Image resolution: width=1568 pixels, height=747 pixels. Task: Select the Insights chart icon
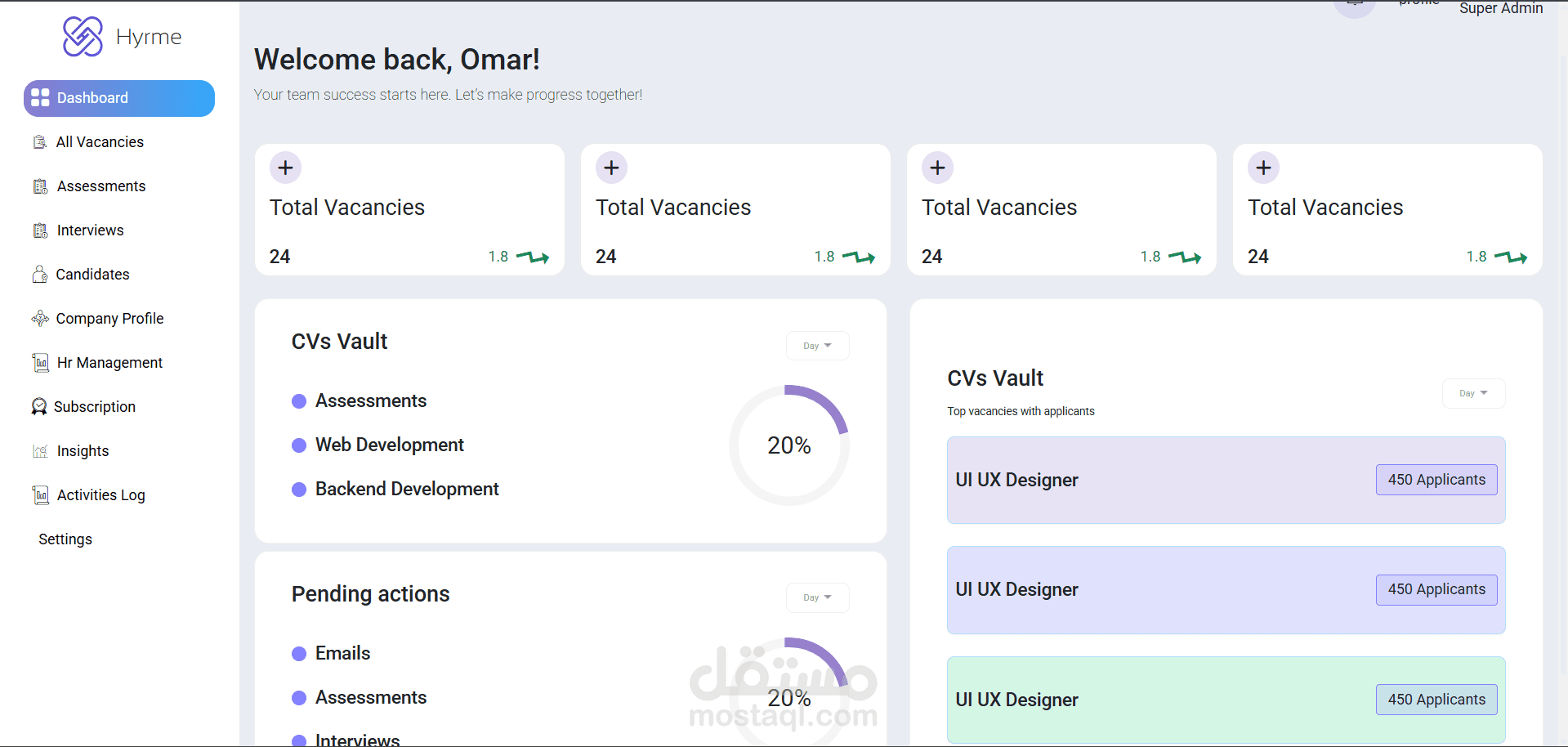click(x=38, y=450)
